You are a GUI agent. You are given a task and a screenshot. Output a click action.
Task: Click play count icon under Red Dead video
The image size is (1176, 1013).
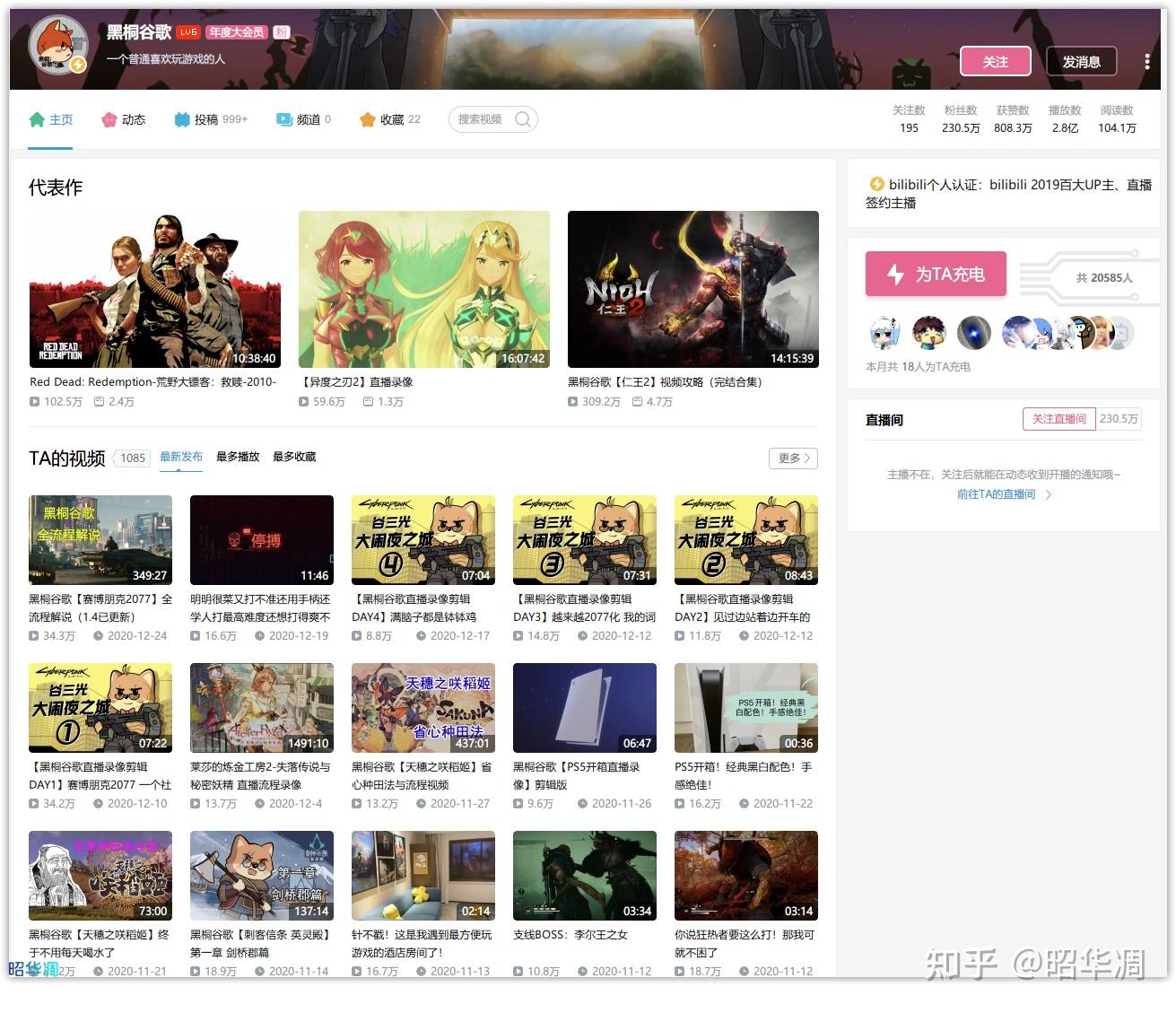[35, 402]
